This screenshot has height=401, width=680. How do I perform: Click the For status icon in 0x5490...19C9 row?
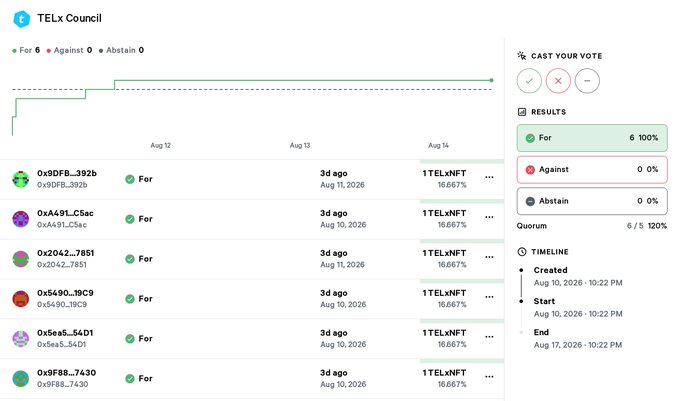[130, 299]
